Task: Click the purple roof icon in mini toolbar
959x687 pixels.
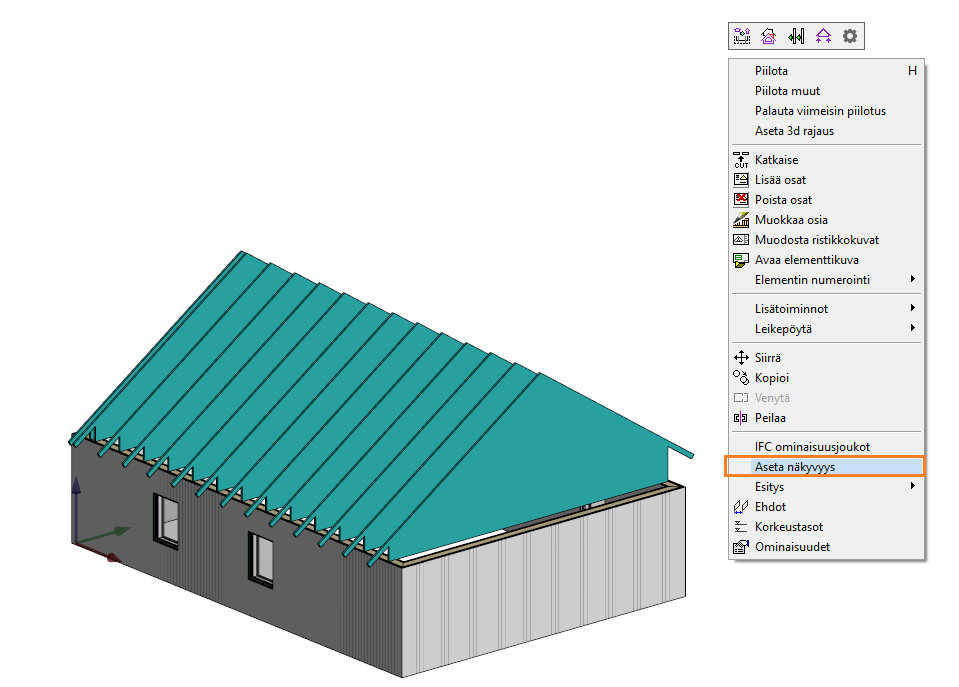Action: tap(823, 37)
